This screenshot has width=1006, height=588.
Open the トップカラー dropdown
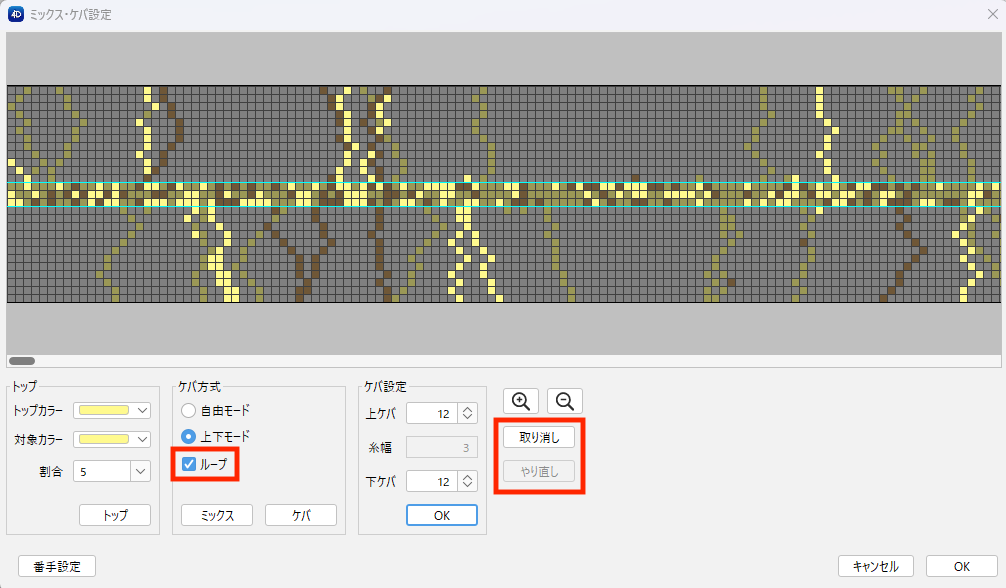142,410
